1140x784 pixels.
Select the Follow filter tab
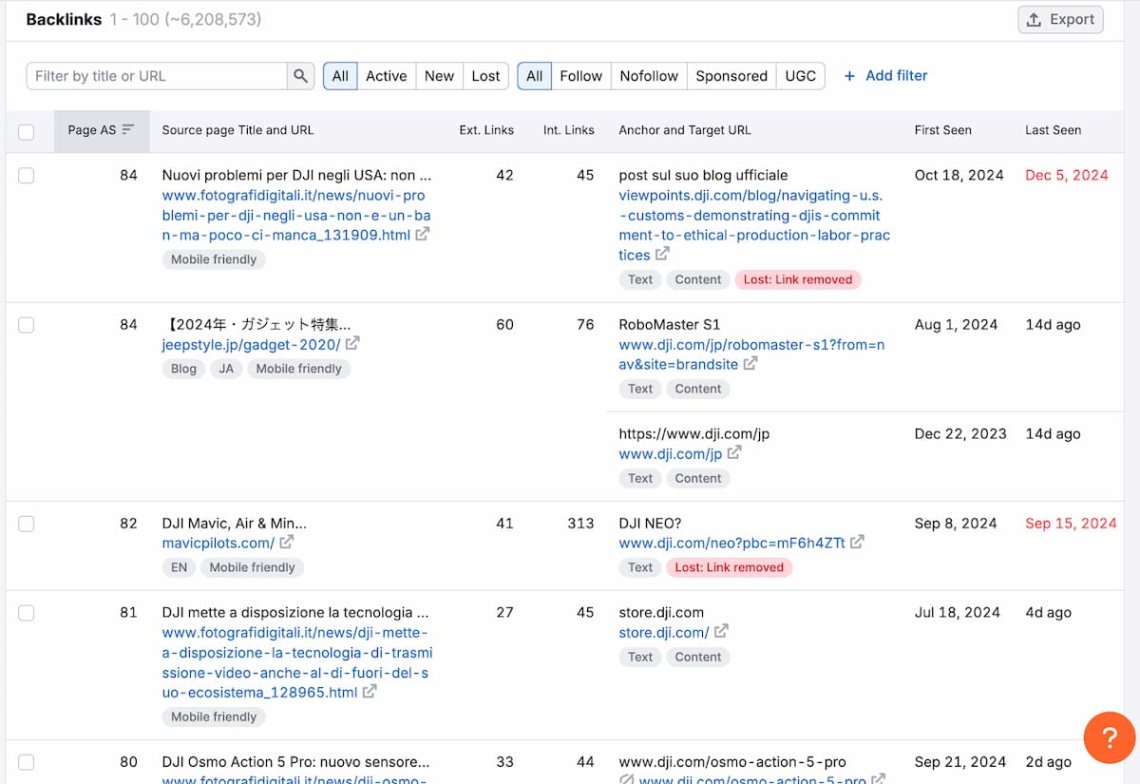(x=581, y=76)
